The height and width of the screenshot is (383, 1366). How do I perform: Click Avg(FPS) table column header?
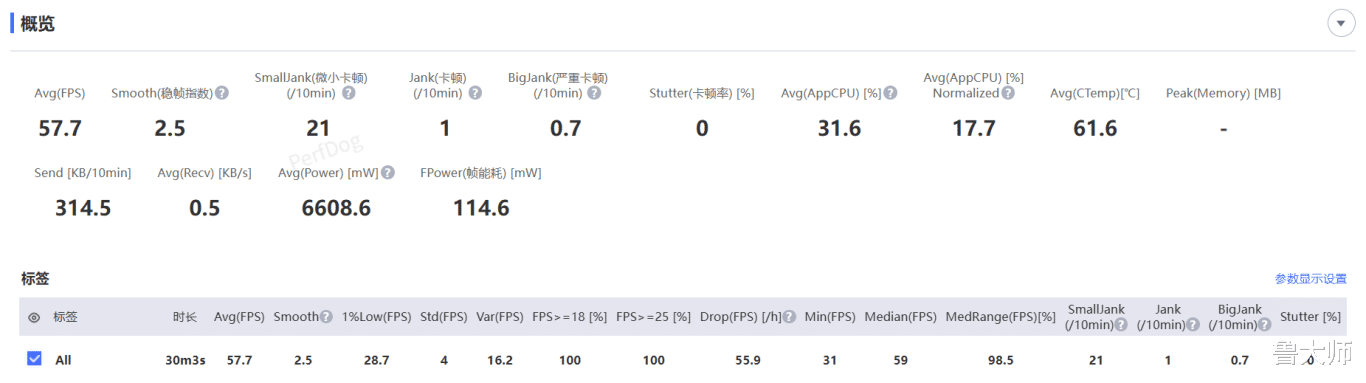[239, 317]
